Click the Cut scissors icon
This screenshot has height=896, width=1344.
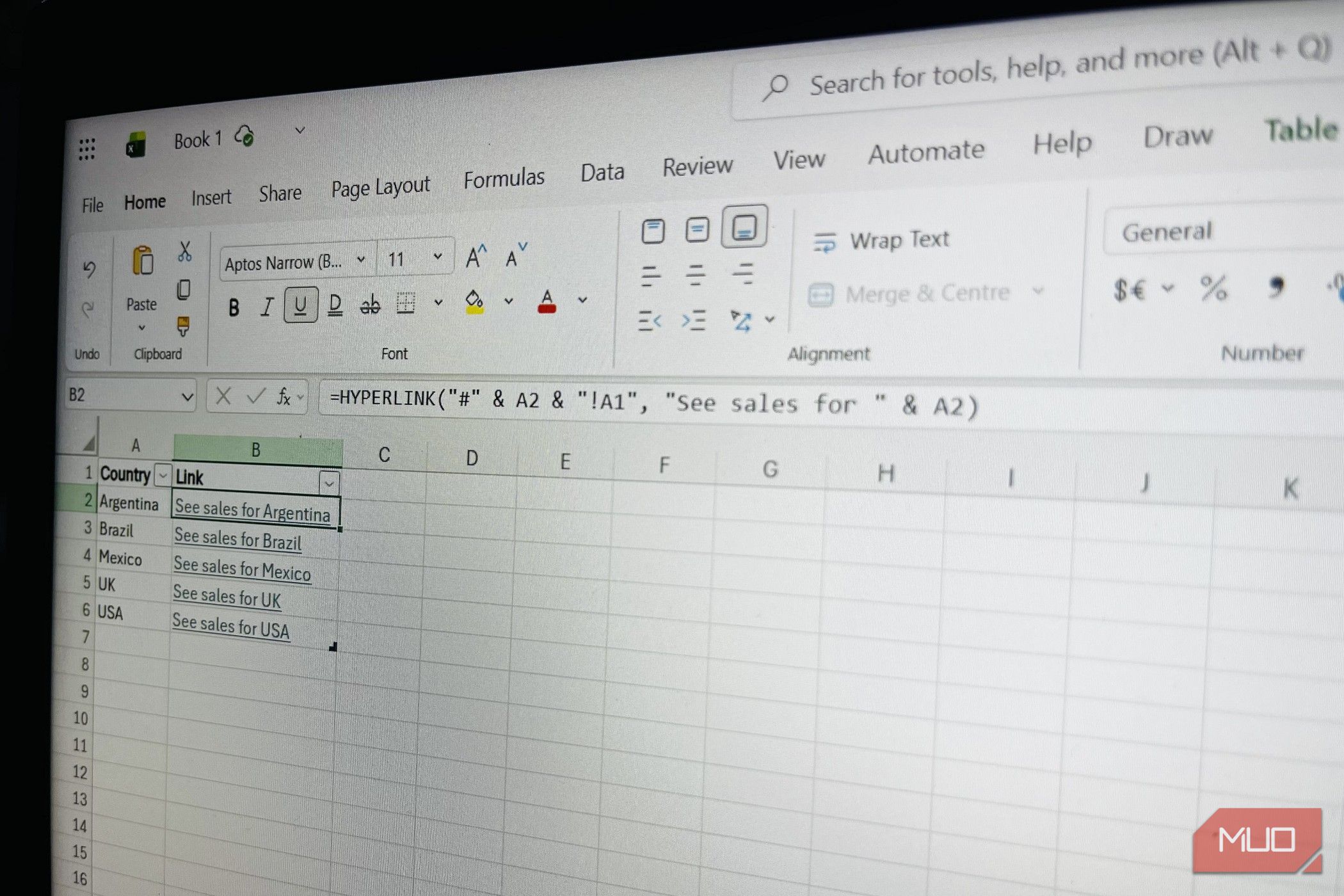click(185, 252)
